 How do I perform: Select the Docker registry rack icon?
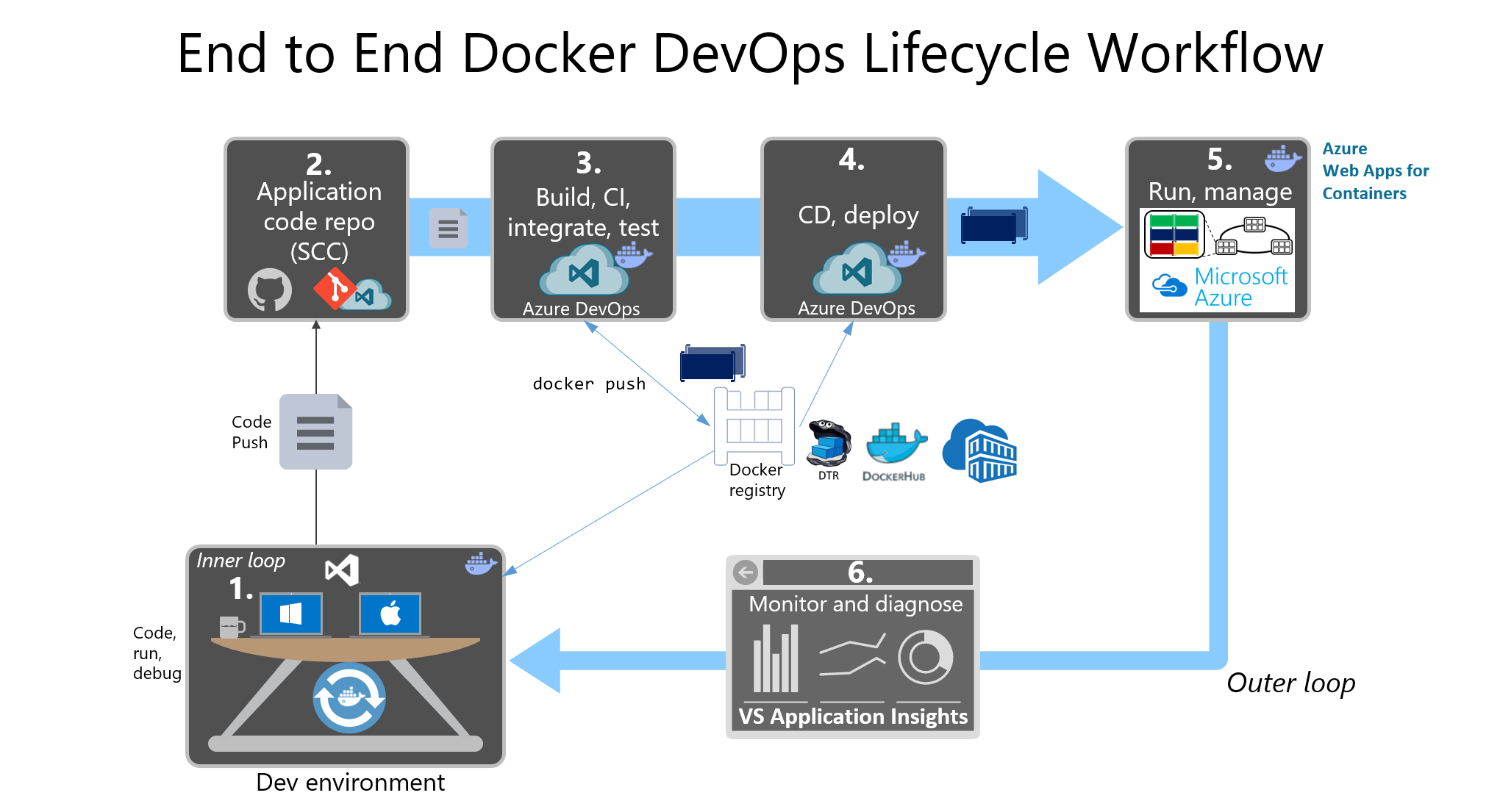[x=754, y=426]
